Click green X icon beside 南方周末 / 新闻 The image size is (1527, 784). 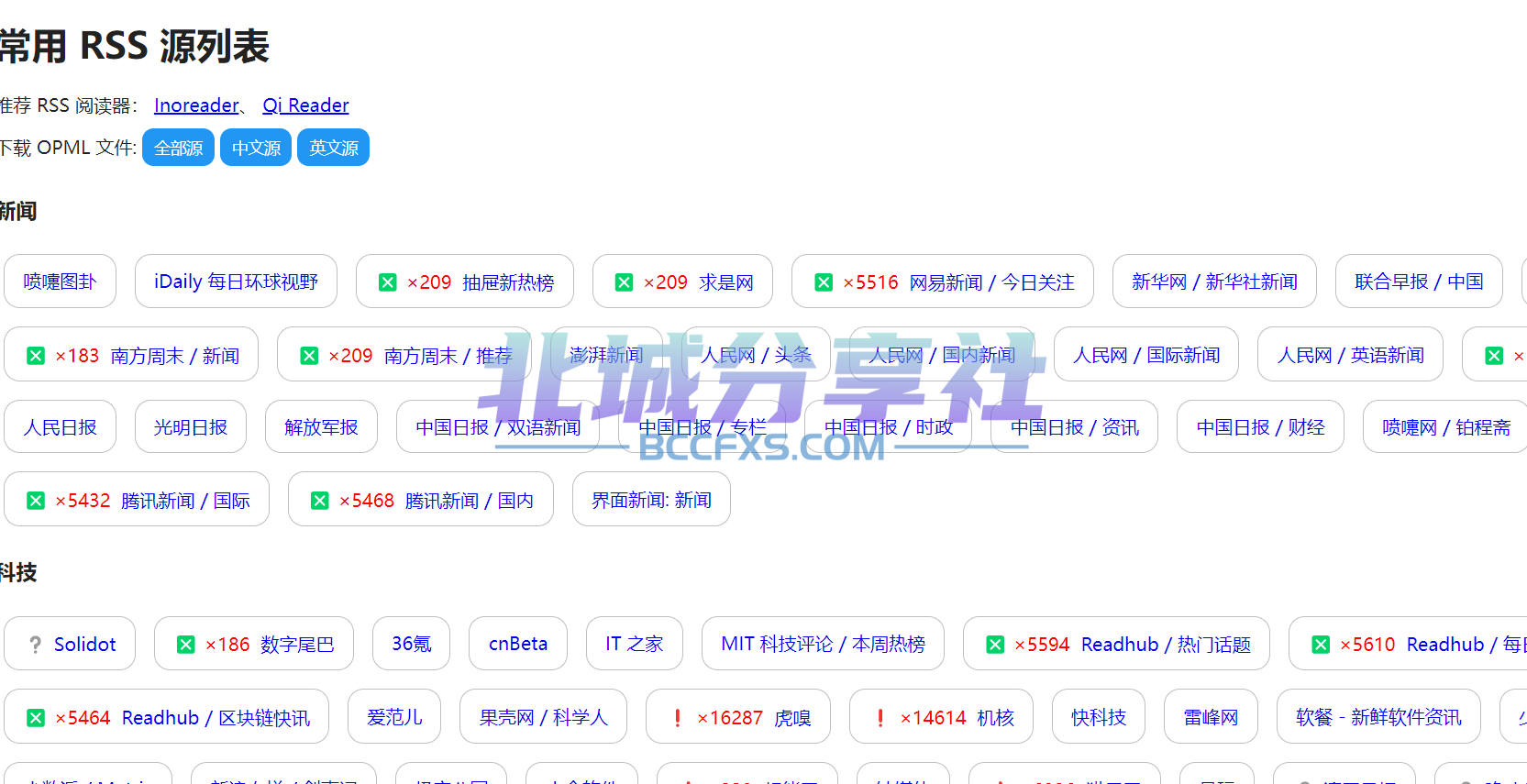pos(36,356)
